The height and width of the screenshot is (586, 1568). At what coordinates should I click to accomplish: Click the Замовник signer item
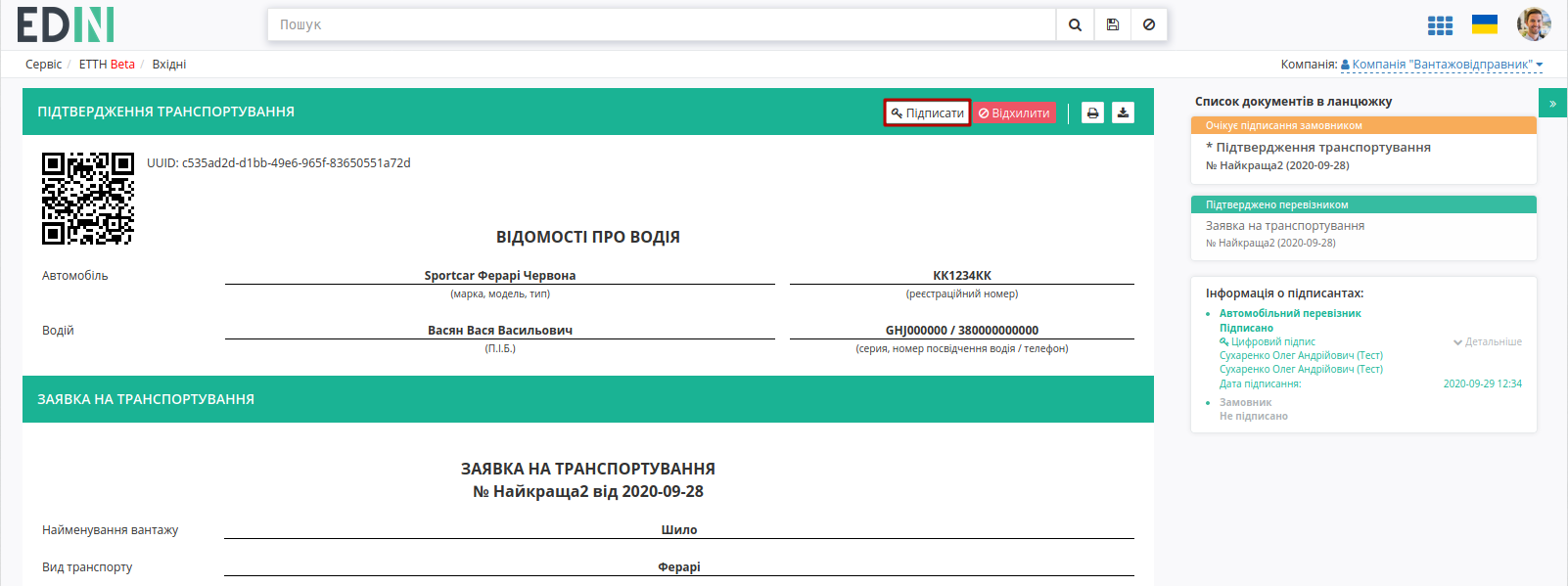[1245, 402]
